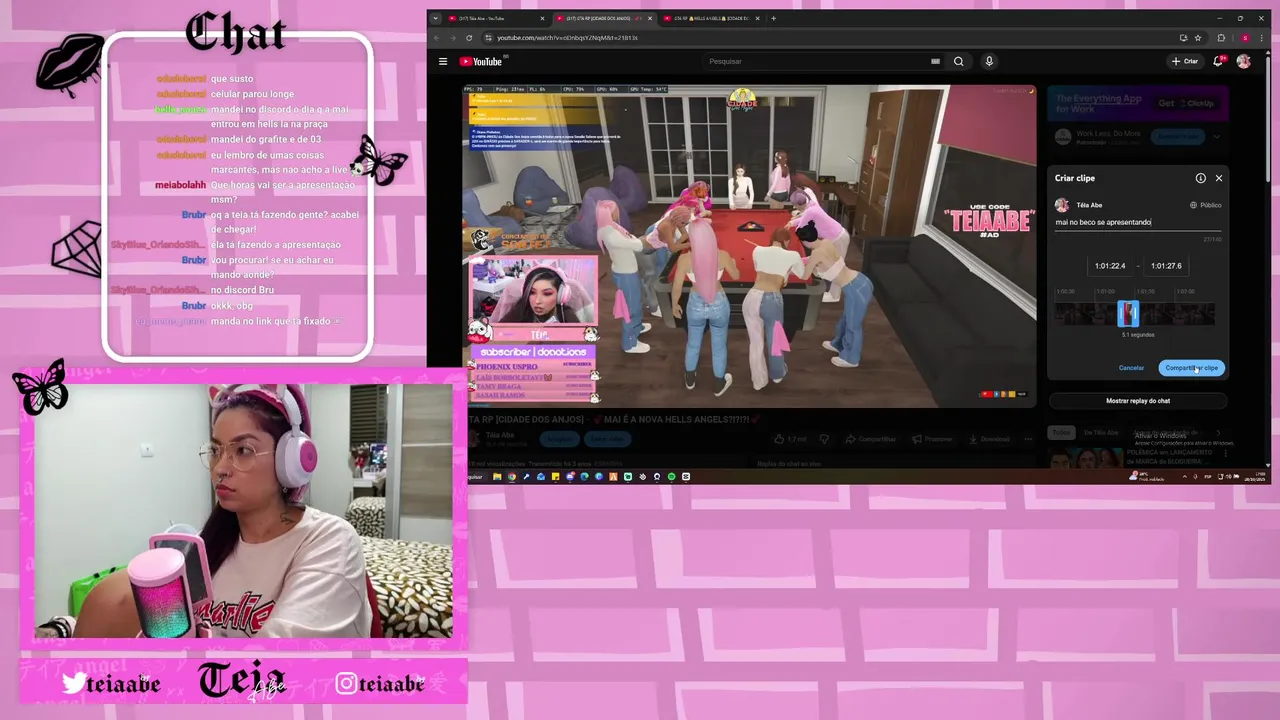Open a new browser tab with plus
Image resolution: width=1280 pixels, height=720 pixels.
[x=773, y=18]
